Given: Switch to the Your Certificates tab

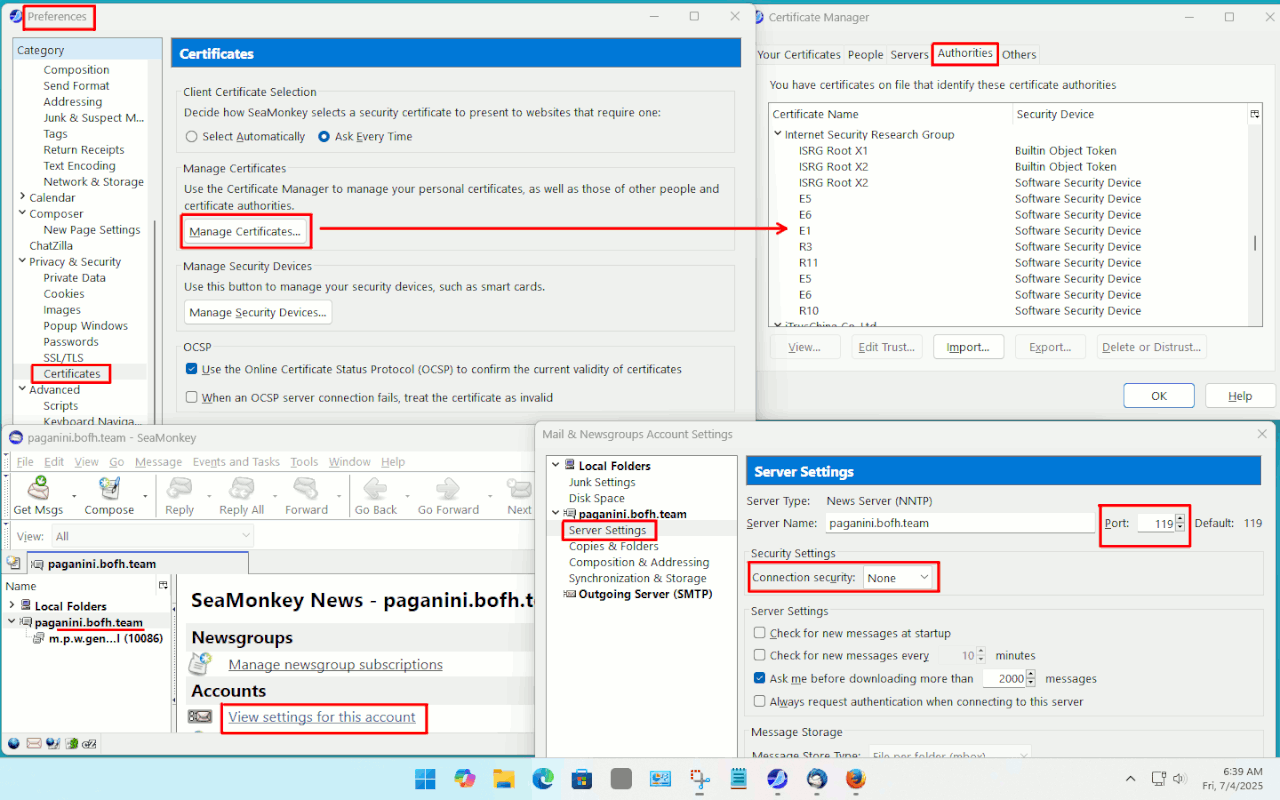Looking at the screenshot, I should tap(799, 55).
